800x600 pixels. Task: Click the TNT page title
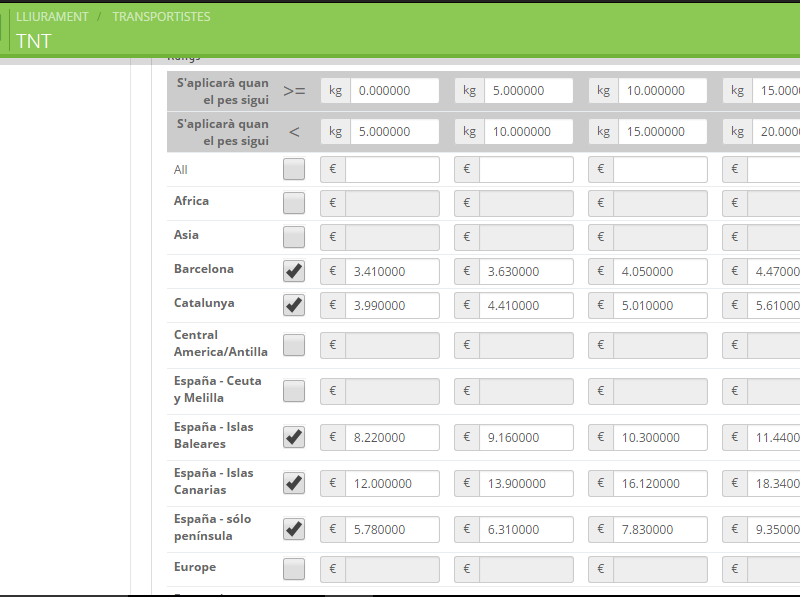coord(34,41)
